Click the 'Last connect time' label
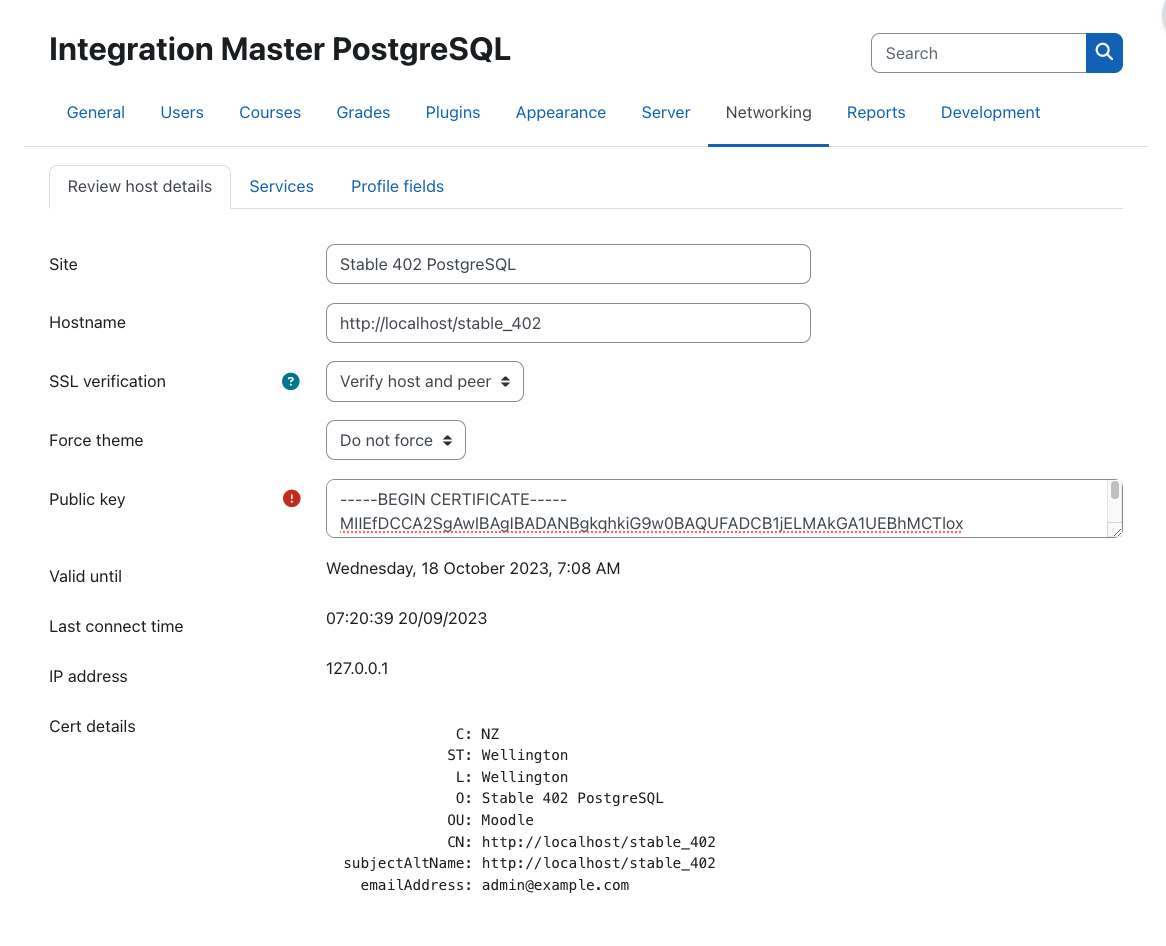 pyautogui.click(x=116, y=626)
